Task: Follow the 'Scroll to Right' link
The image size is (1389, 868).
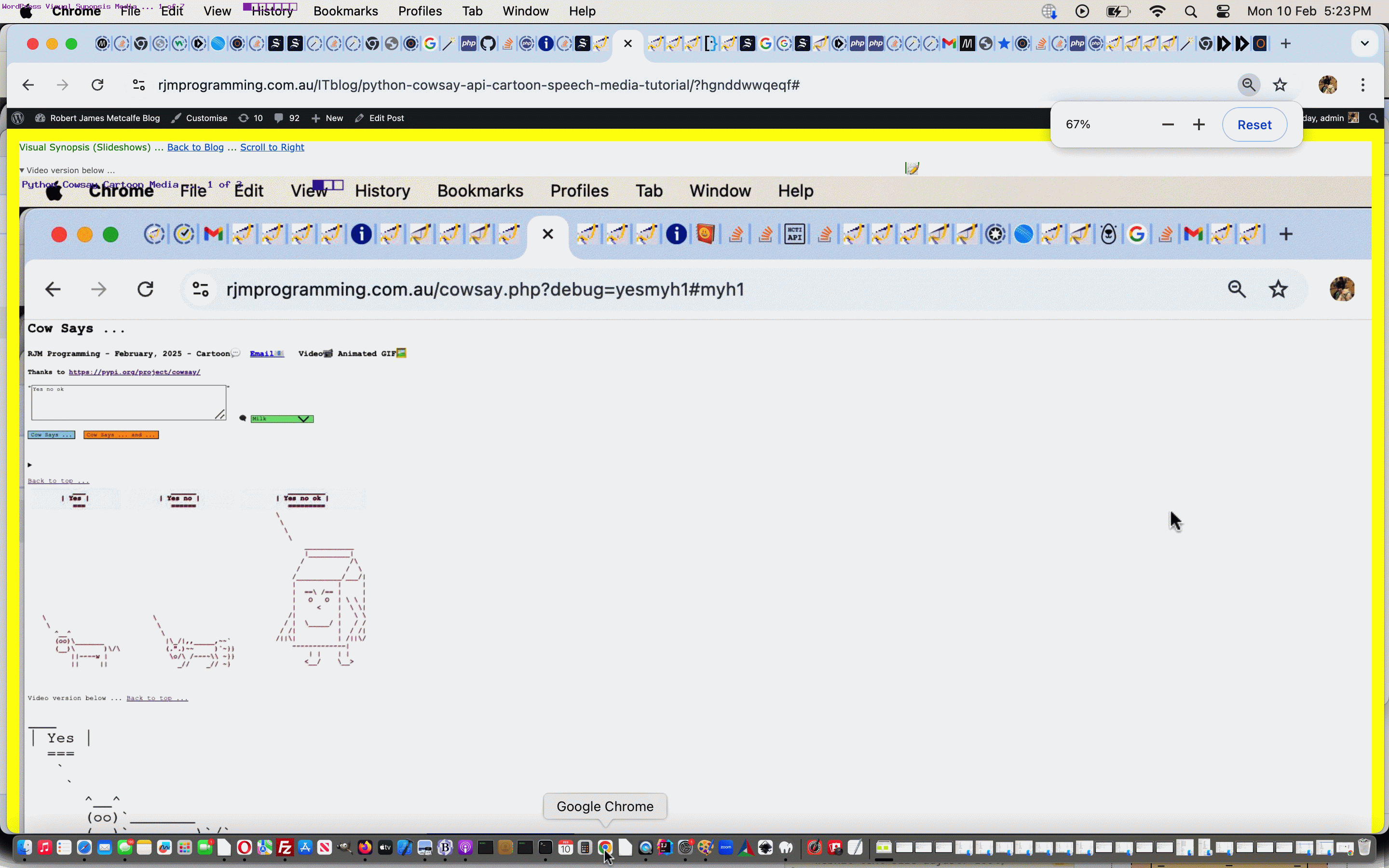Action: coord(272,148)
